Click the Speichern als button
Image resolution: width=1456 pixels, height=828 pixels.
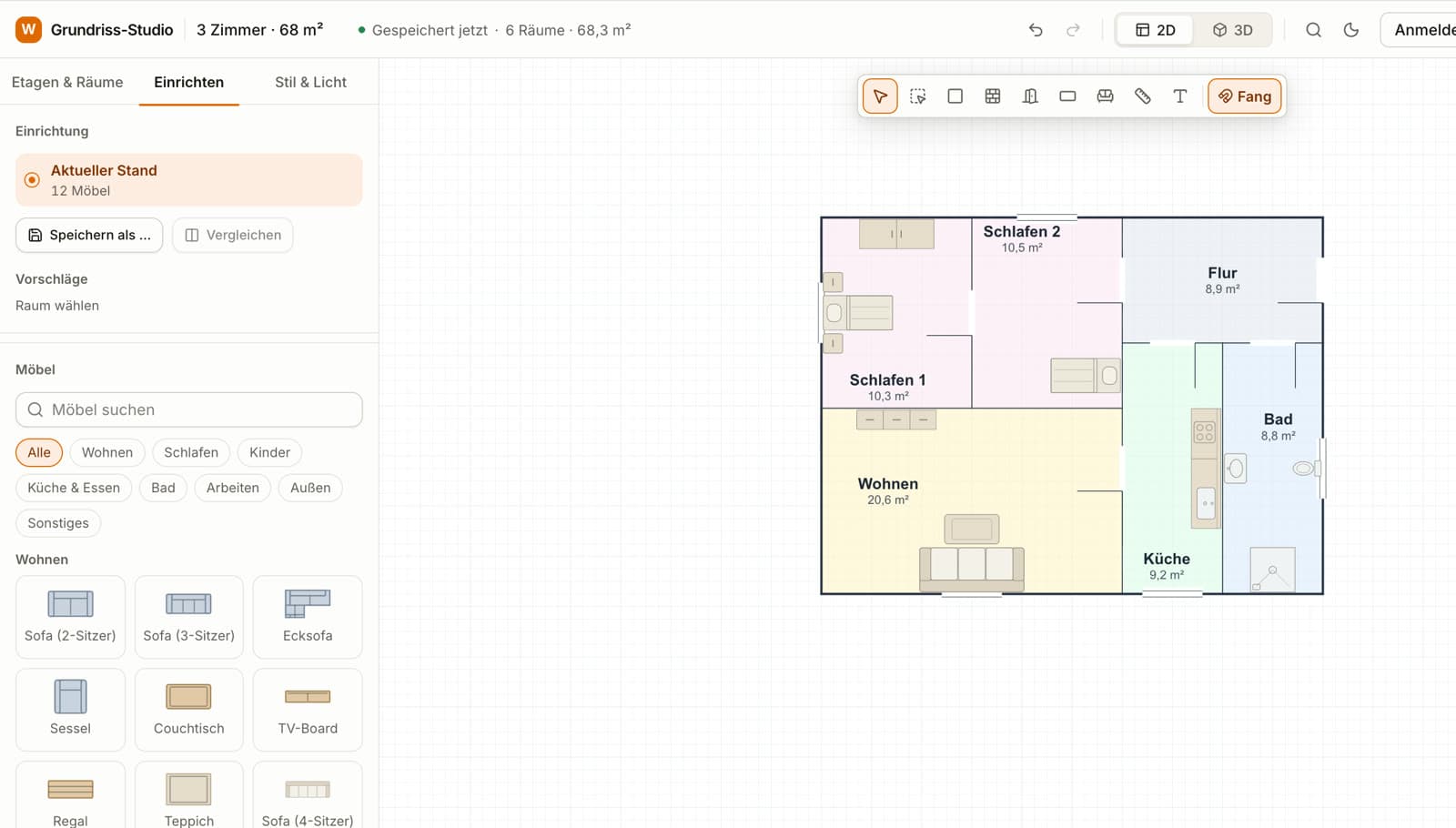(89, 235)
